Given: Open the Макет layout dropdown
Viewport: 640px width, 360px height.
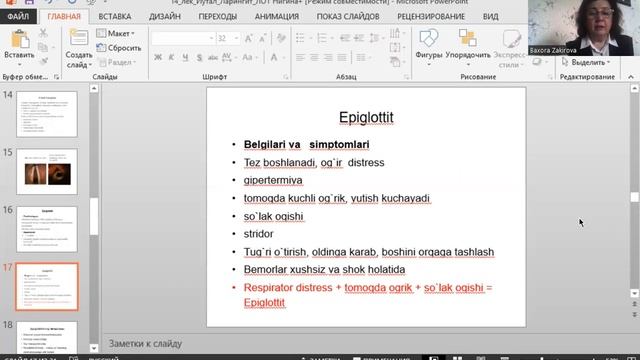Looking at the screenshot, I should (116, 33).
